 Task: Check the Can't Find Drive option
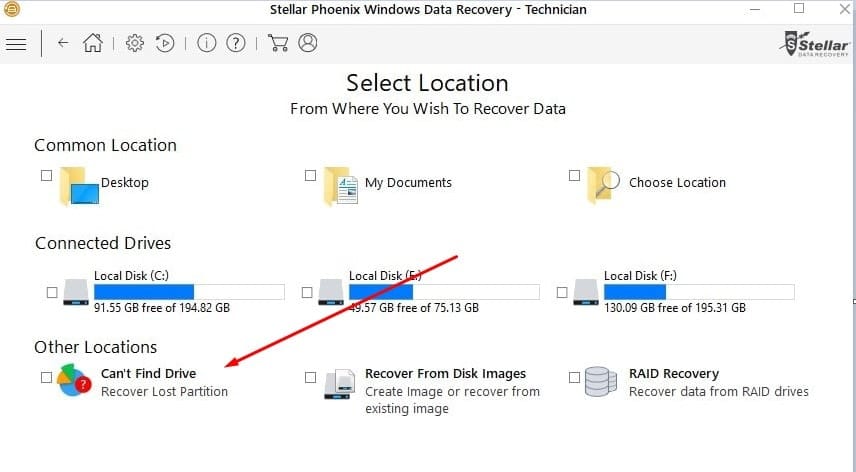click(x=46, y=377)
